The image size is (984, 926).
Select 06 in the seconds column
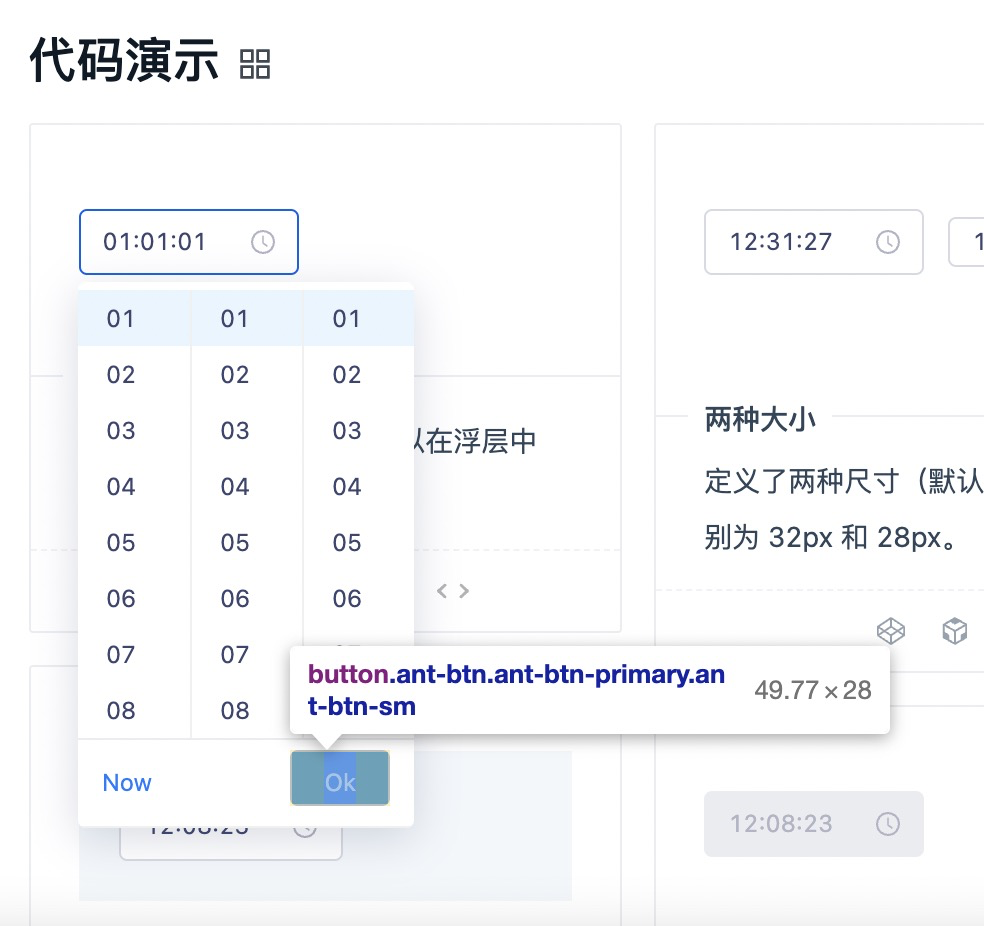click(x=347, y=598)
